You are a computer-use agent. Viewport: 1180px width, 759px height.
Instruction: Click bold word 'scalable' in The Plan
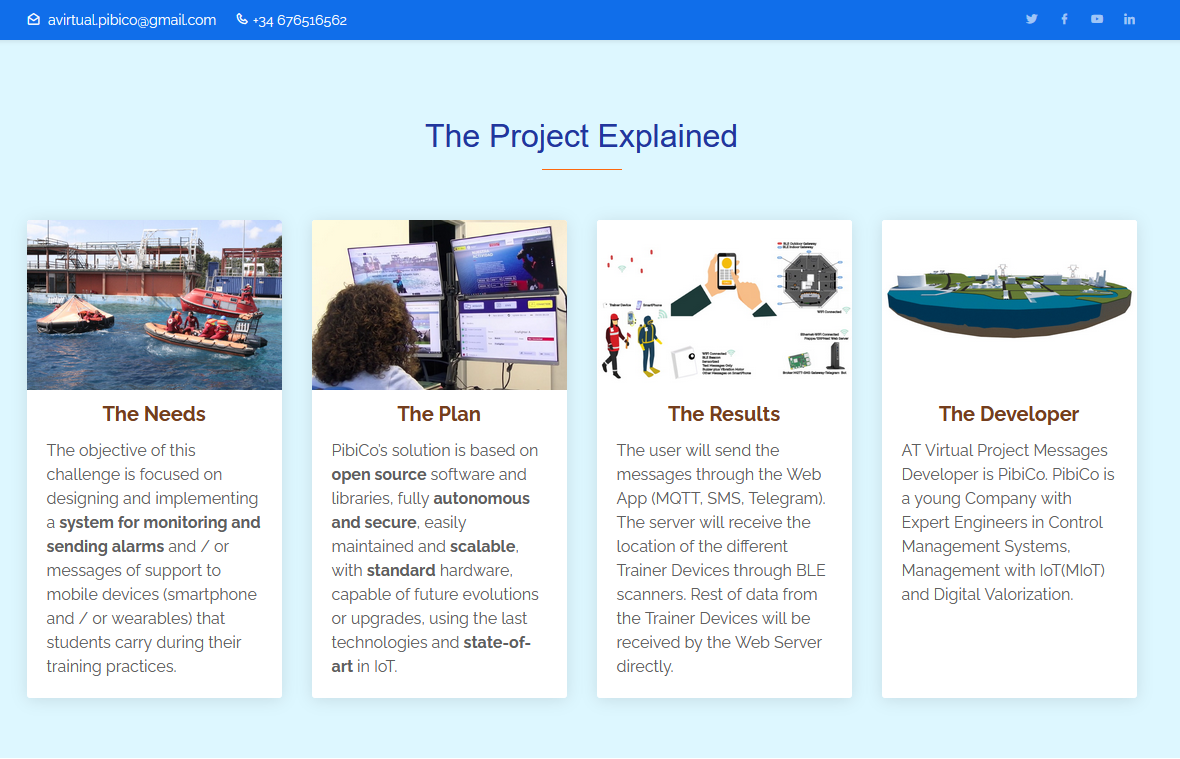point(483,546)
